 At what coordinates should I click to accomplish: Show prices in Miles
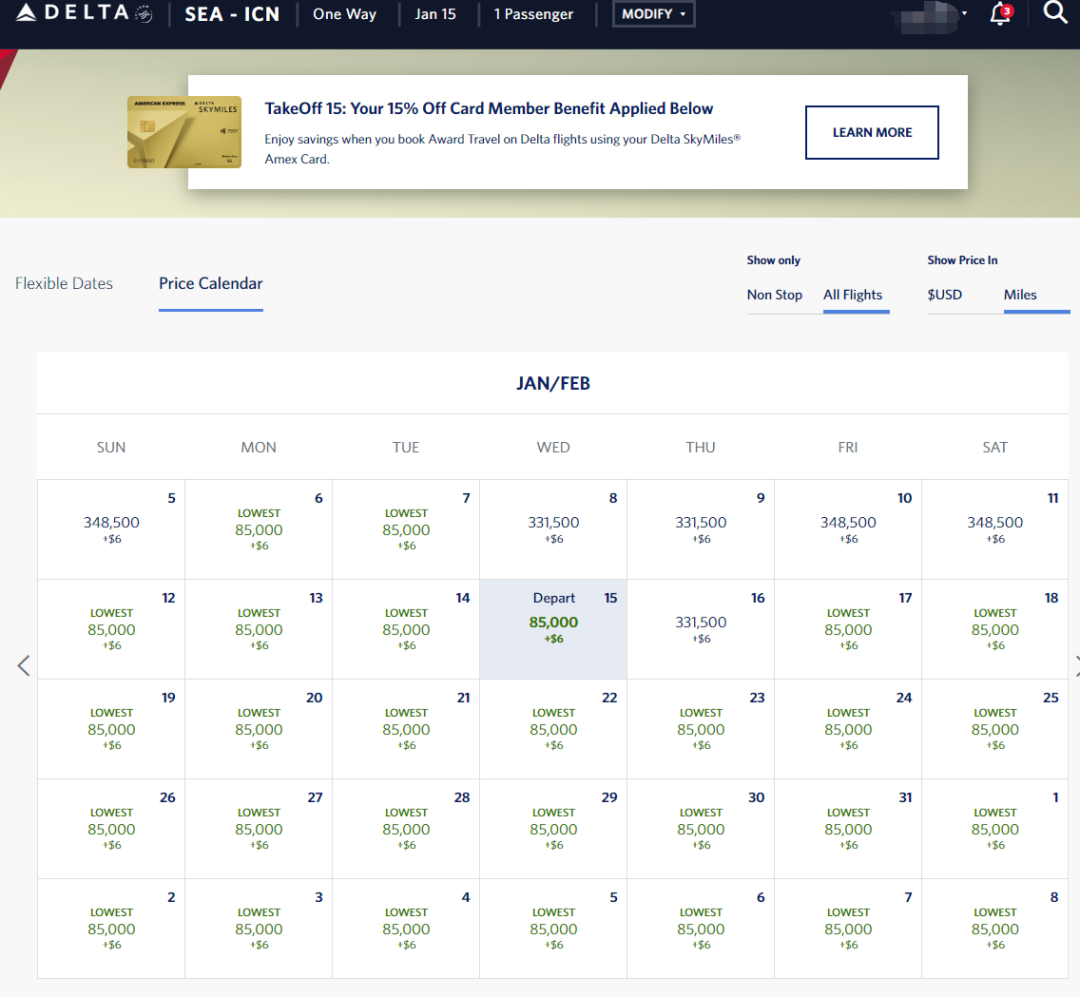(1020, 295)
